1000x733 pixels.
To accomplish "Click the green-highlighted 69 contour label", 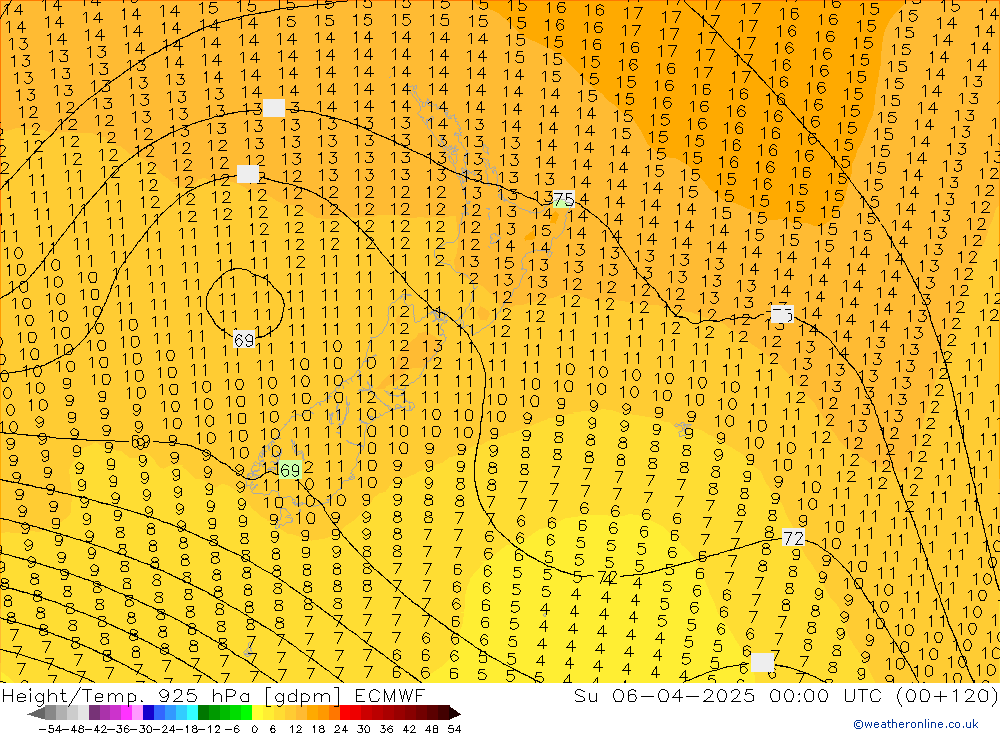I will coord(290,470).
